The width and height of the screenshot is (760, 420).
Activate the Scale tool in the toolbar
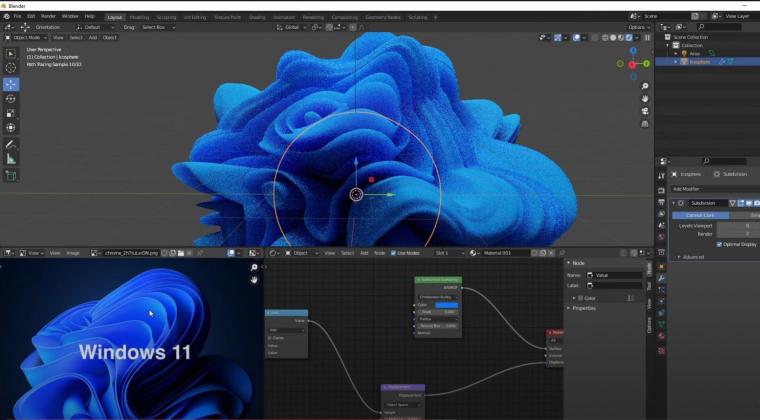[x=11, y=113]
